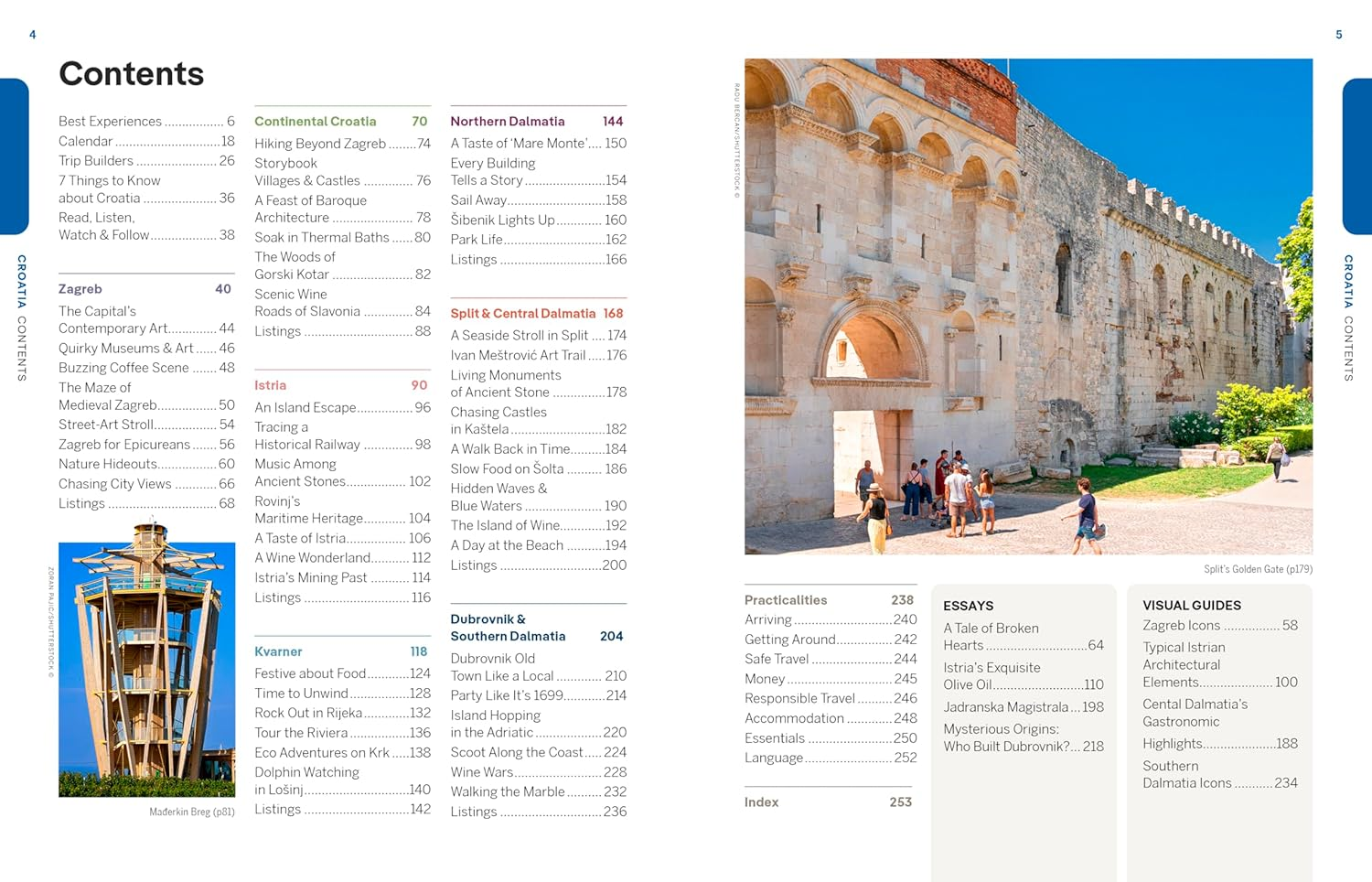1372x882 pixels.
Task: Open the Istria chapter heading
Action: point(271,385)
